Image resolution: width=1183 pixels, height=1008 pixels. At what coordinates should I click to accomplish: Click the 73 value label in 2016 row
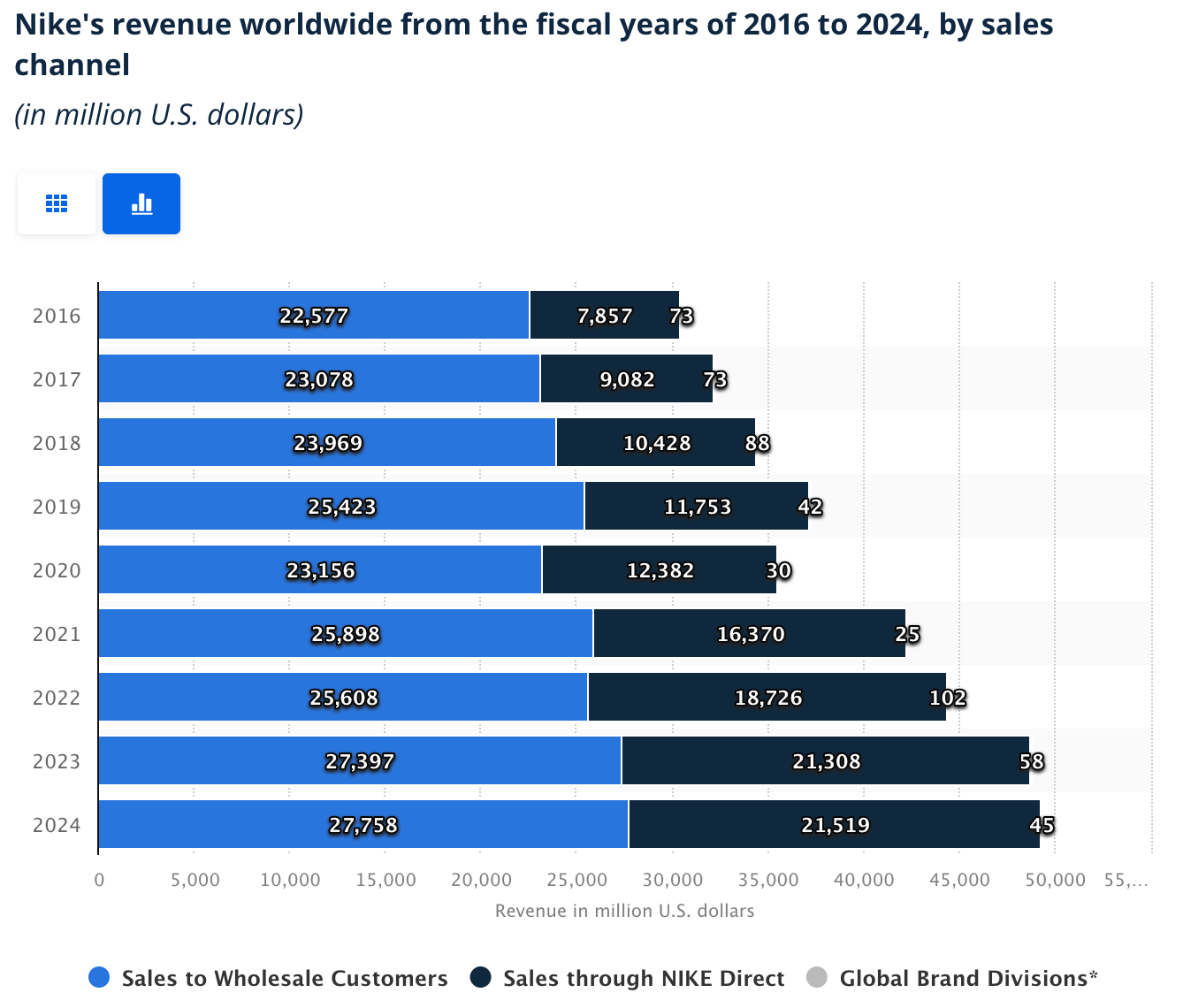pos(682,316)
